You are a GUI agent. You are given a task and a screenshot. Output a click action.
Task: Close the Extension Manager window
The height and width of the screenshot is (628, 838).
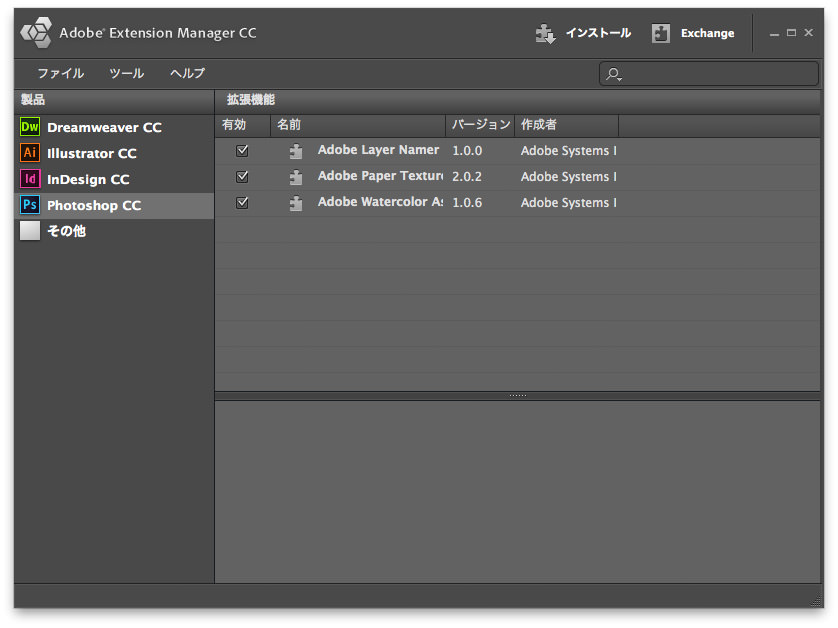(809, 33)
